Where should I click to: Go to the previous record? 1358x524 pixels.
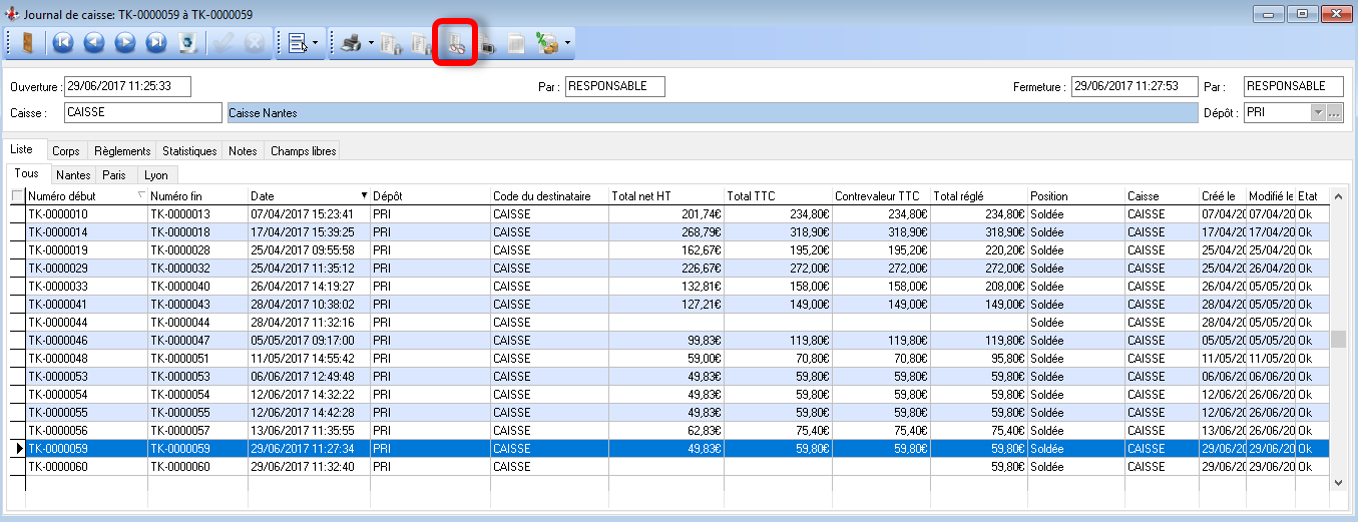[x=94, y=43]
